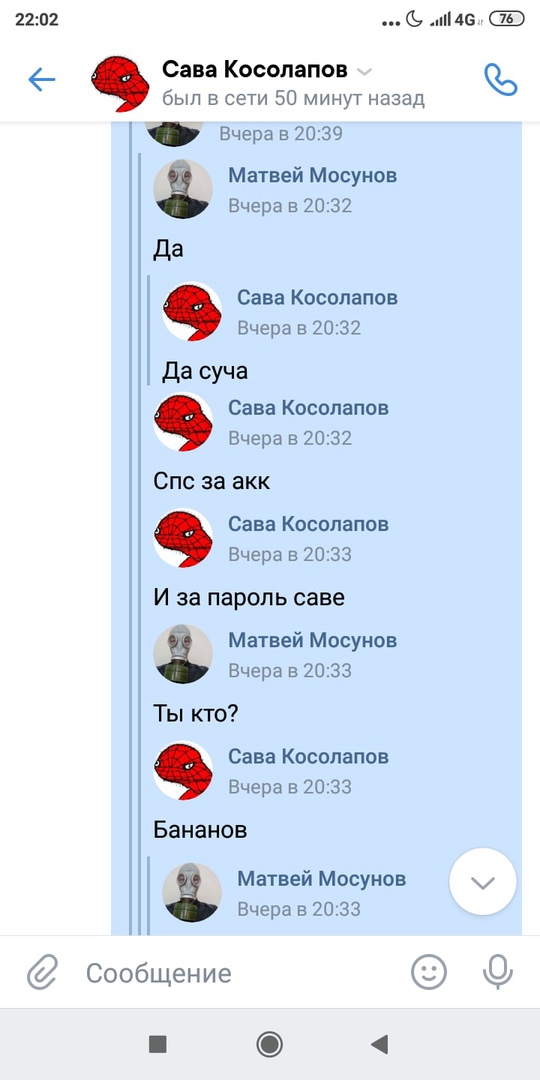Tap gas mask avatar above "Ты кто?"
Viewport: 540px width, 1080px height.
pos(183,654)
